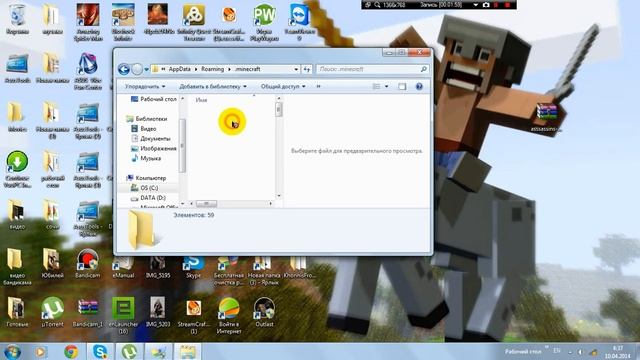Open the Windows Start button
The height and width of the screenshot is (360, 640).
click(x=12, y=352)
